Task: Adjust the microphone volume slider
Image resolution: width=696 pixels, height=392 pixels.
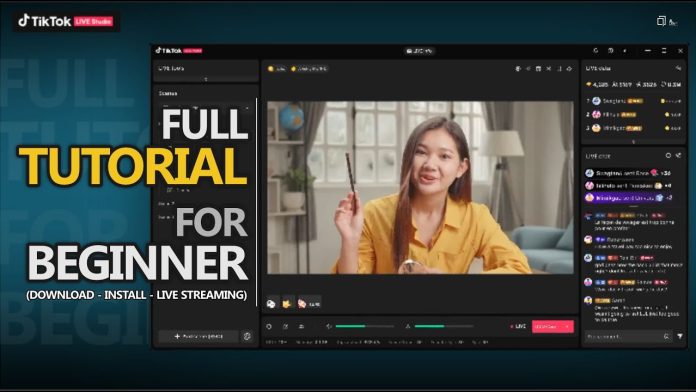Action: pos(444,326)
